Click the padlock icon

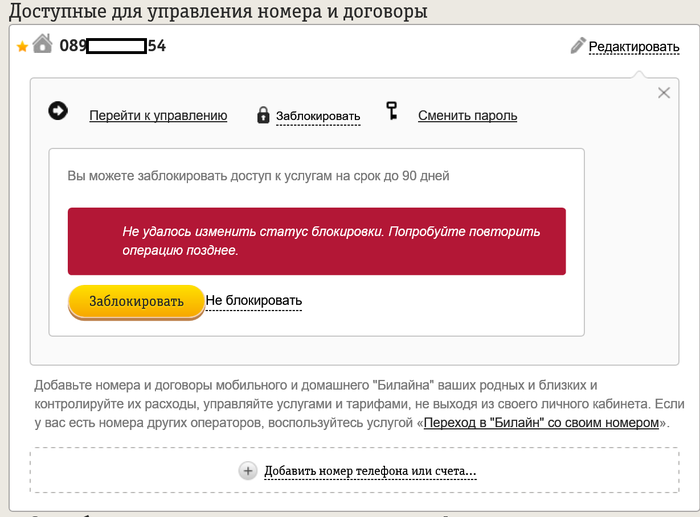[263, 115]
